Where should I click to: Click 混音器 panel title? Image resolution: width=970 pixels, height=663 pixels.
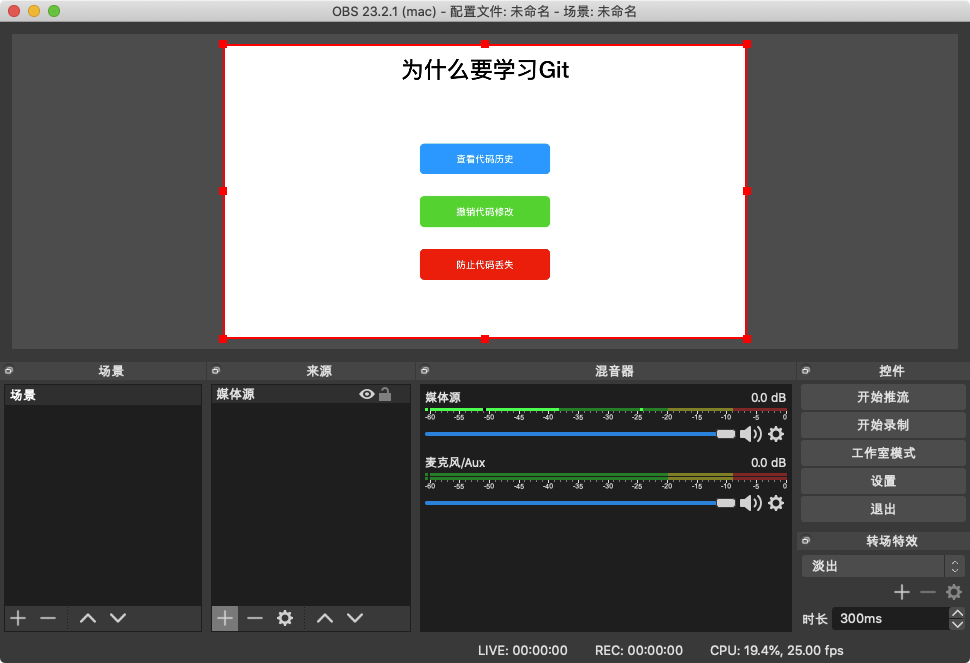[x=614, y=371]
